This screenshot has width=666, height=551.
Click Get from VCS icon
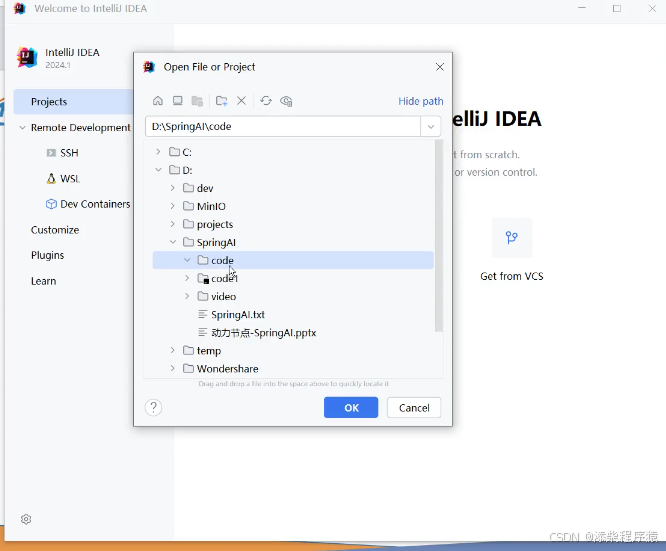pos(511,237)
